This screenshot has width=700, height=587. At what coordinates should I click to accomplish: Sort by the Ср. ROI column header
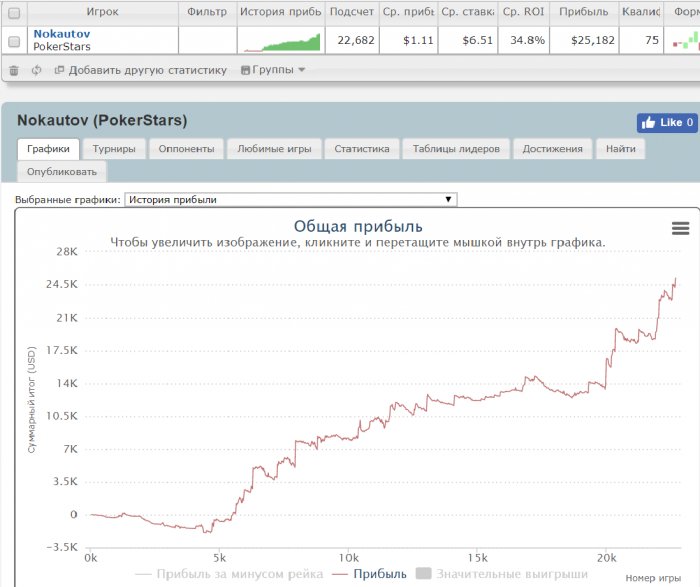(x=523, y=12)
